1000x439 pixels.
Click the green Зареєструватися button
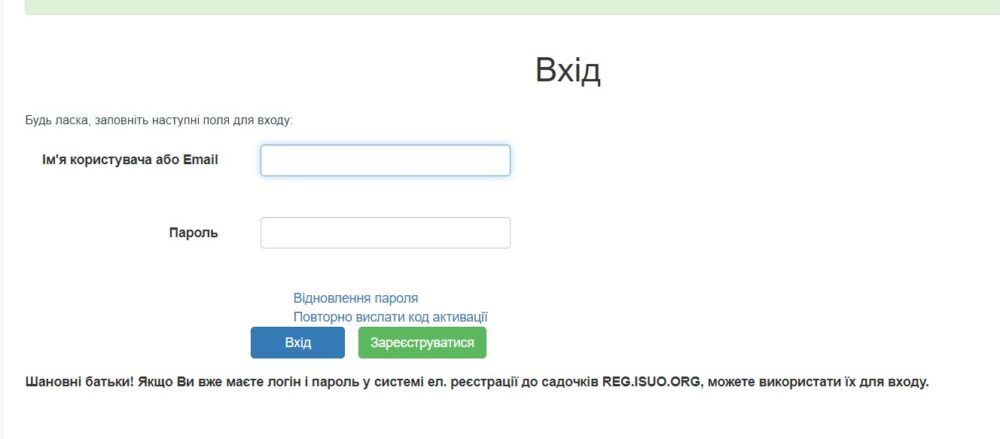coord(422,343)
